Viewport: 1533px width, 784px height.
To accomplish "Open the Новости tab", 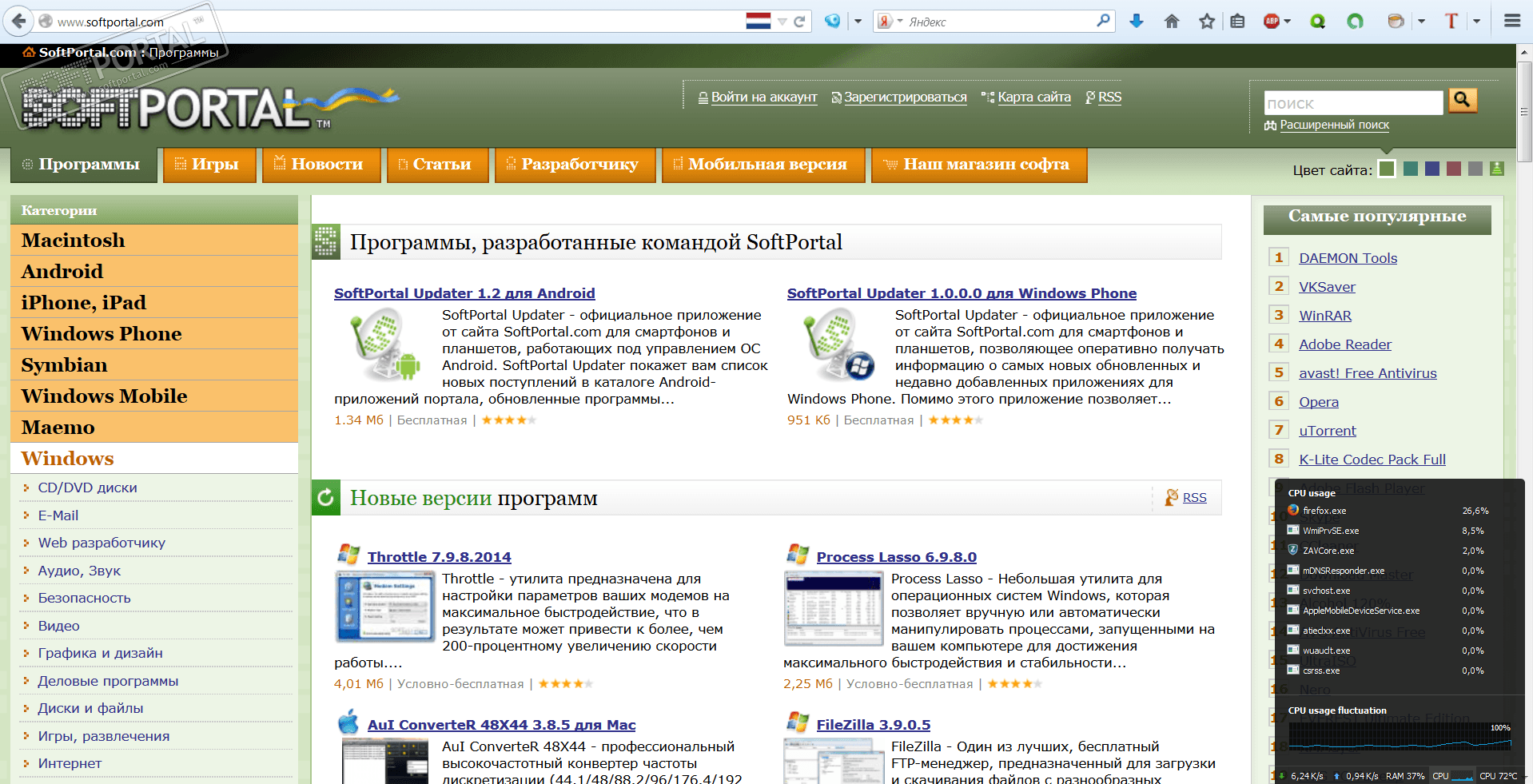I will (x=321, y=165).
